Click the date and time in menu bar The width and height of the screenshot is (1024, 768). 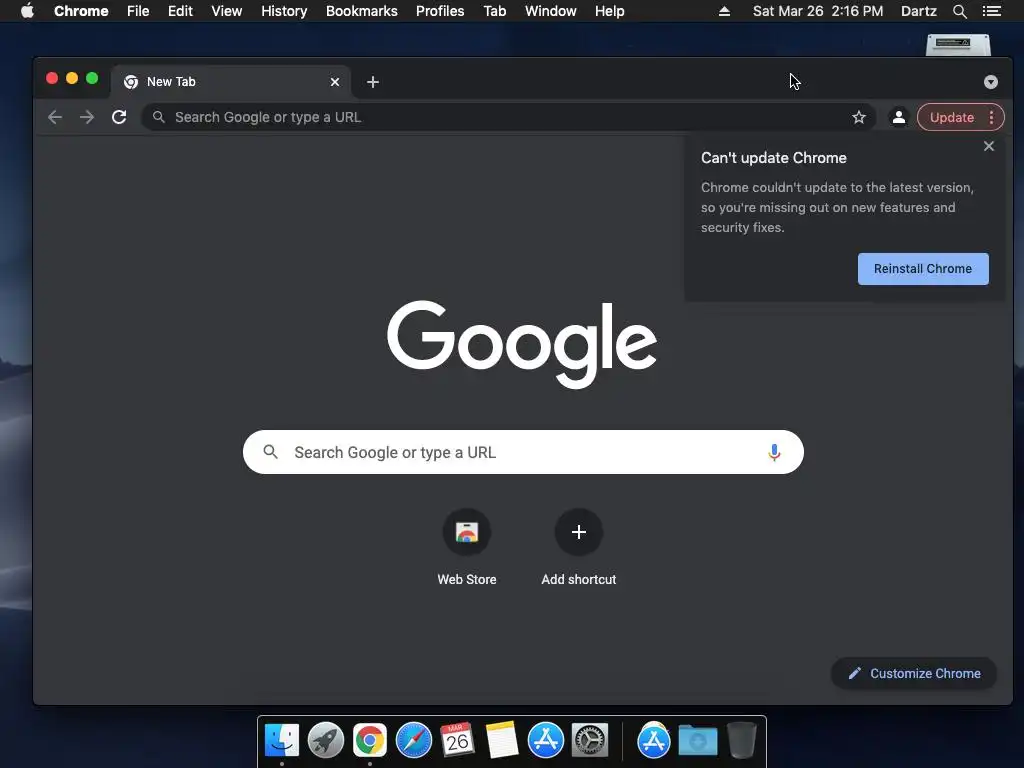pyautogui.click(x=818, y=11)
